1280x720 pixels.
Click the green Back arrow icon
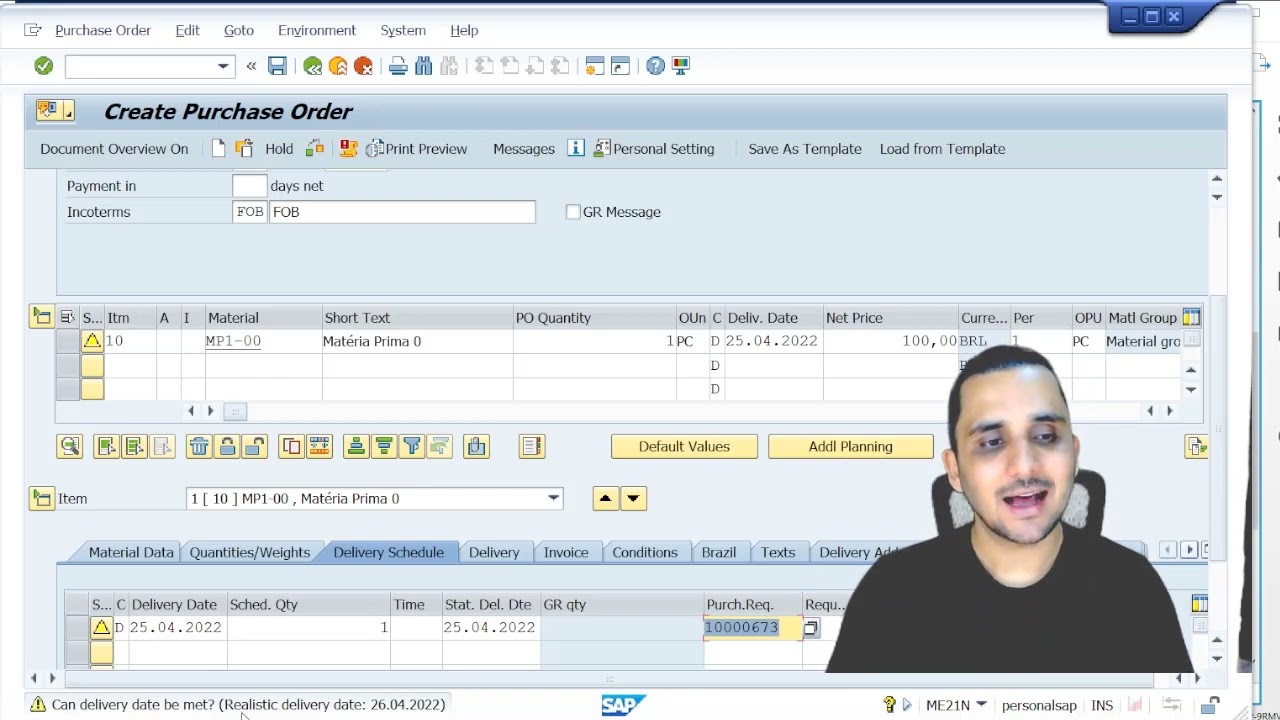(313, 66)
